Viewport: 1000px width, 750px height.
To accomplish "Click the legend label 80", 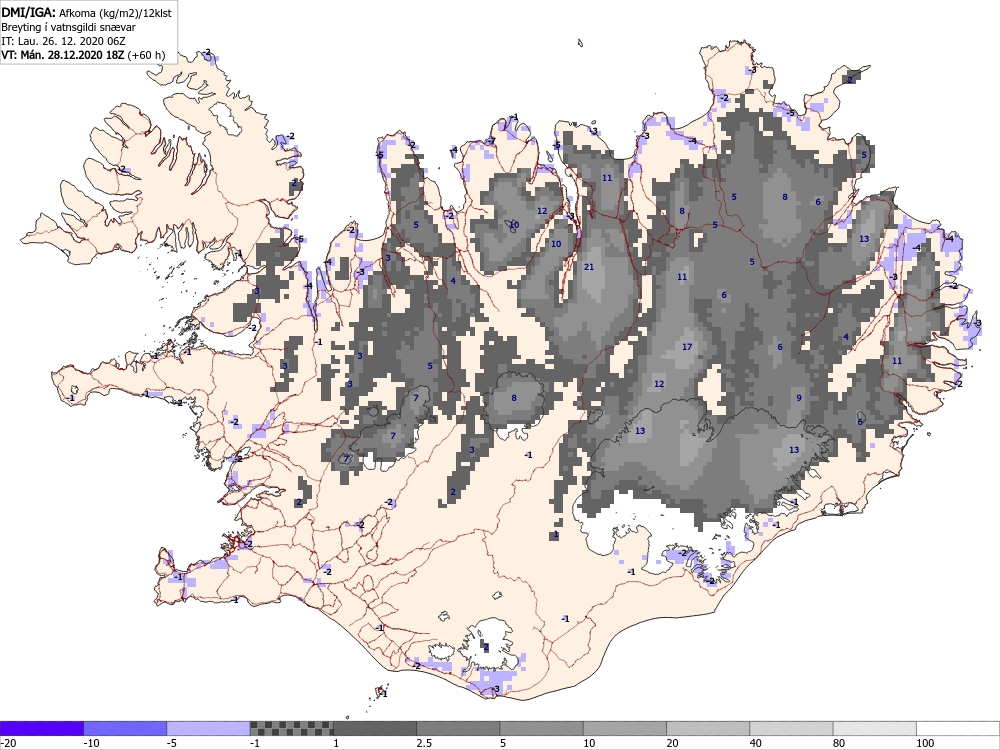I will click(x=839, y=744).
